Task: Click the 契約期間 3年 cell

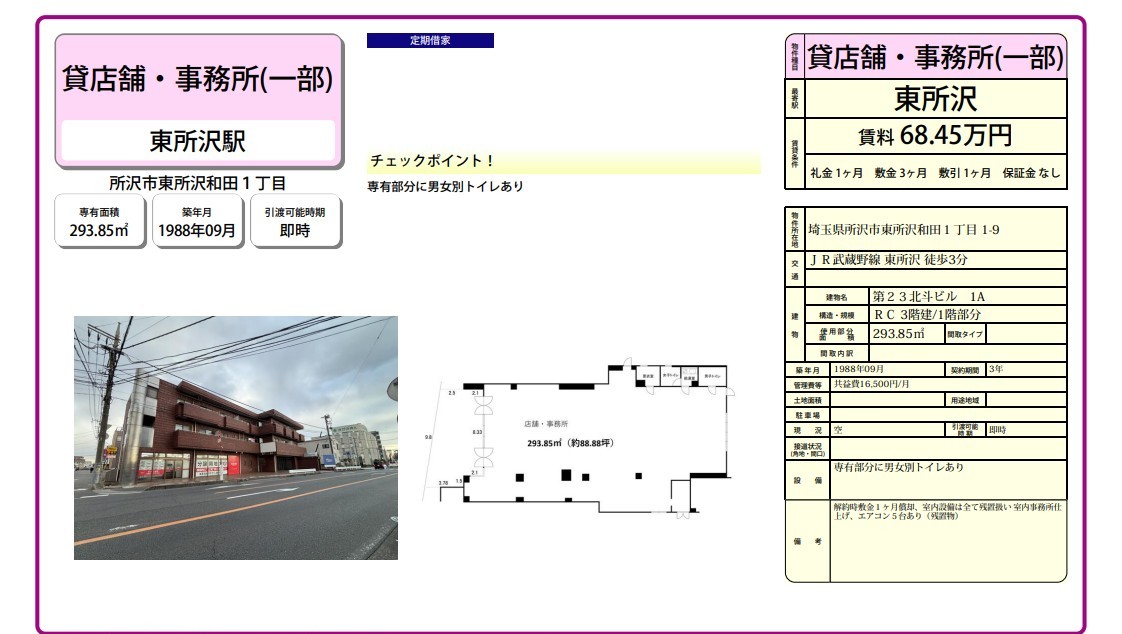Action: pyautogui.click(x=1024, y=369)
